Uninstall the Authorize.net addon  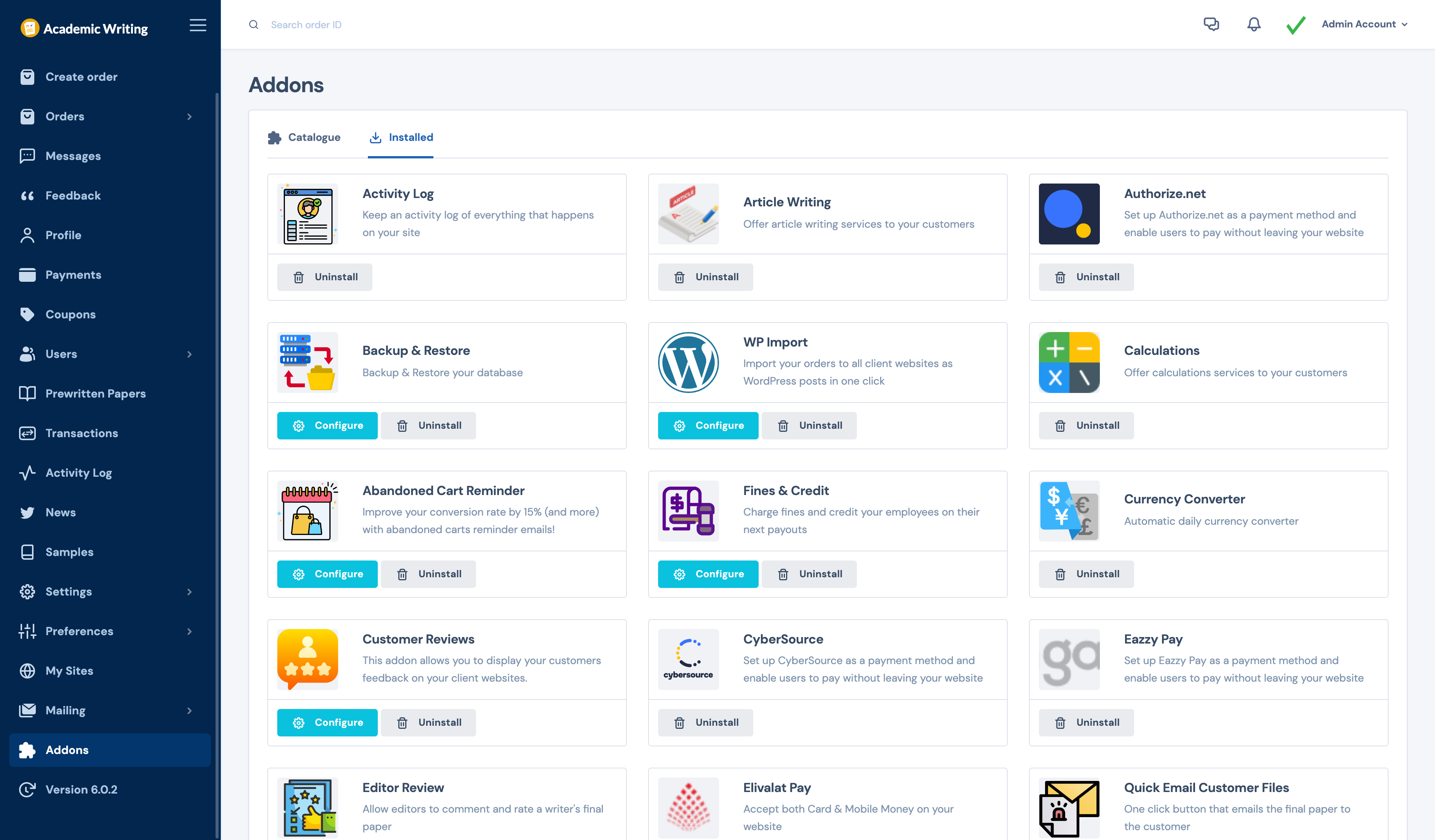pos(1086,277)
